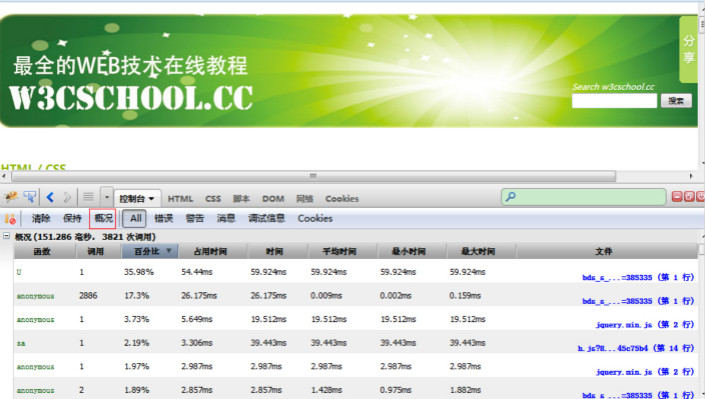Click the 26.175ms own time cell

point(199,296)
